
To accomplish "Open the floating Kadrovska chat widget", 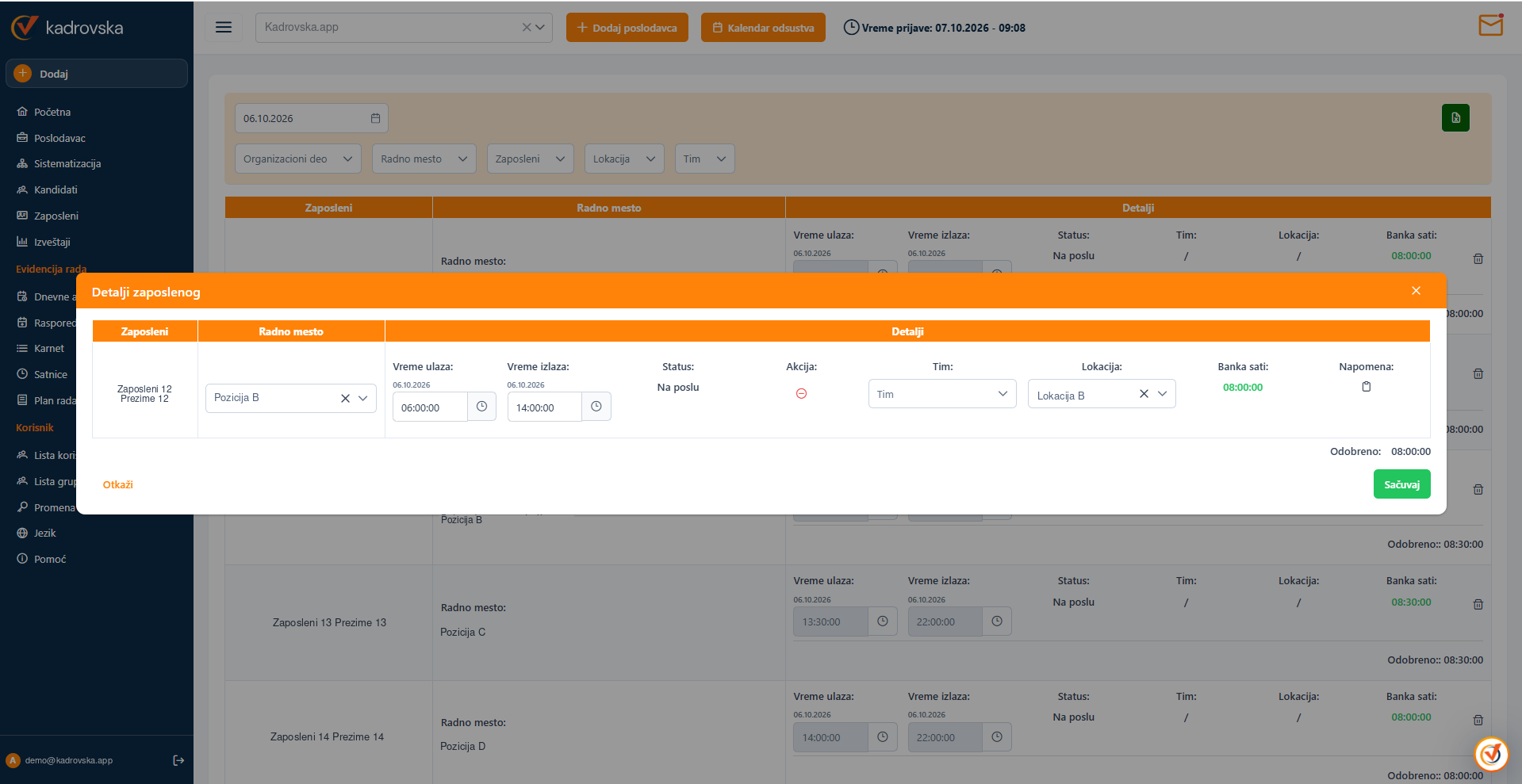I will (1491, 754).
